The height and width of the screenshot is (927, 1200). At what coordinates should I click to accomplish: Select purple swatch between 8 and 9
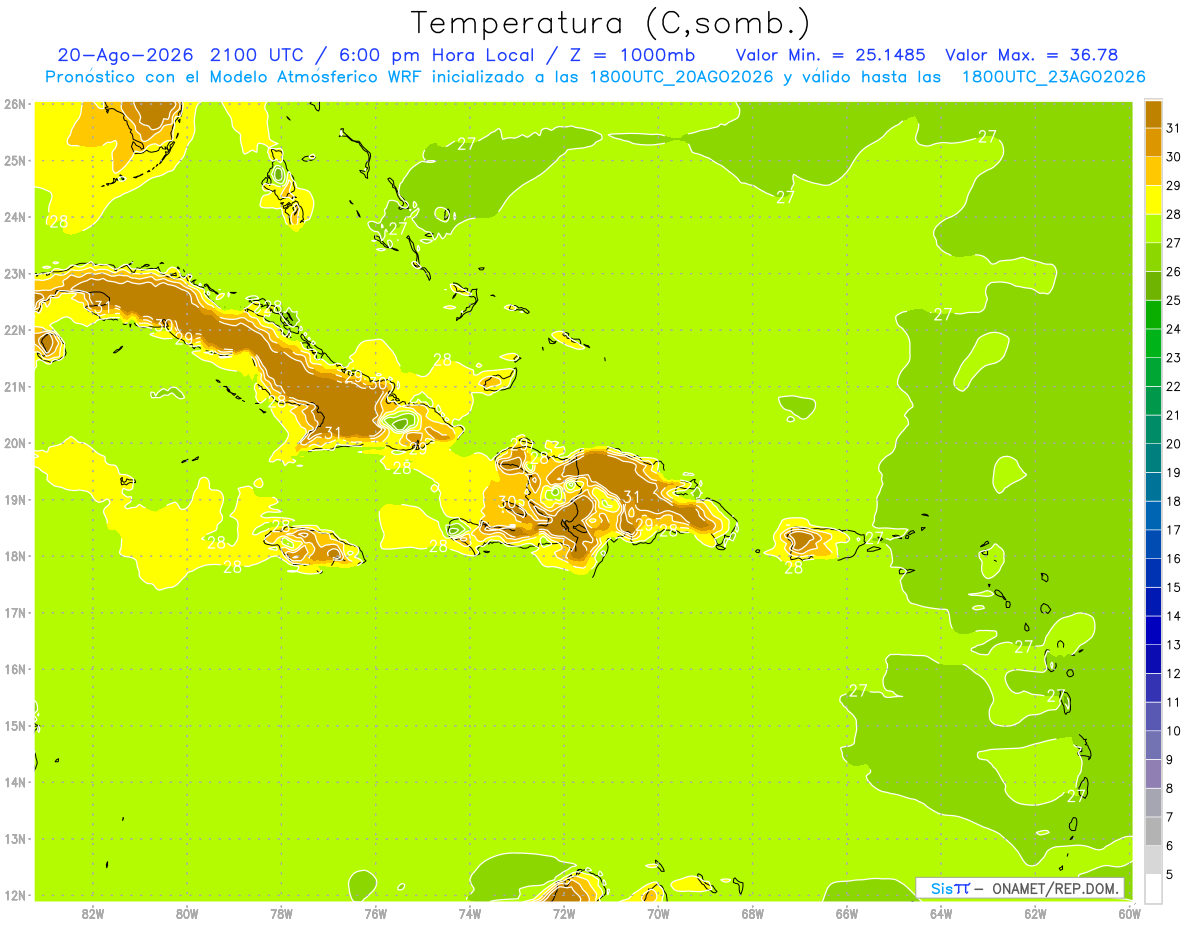coord(1153,774)
